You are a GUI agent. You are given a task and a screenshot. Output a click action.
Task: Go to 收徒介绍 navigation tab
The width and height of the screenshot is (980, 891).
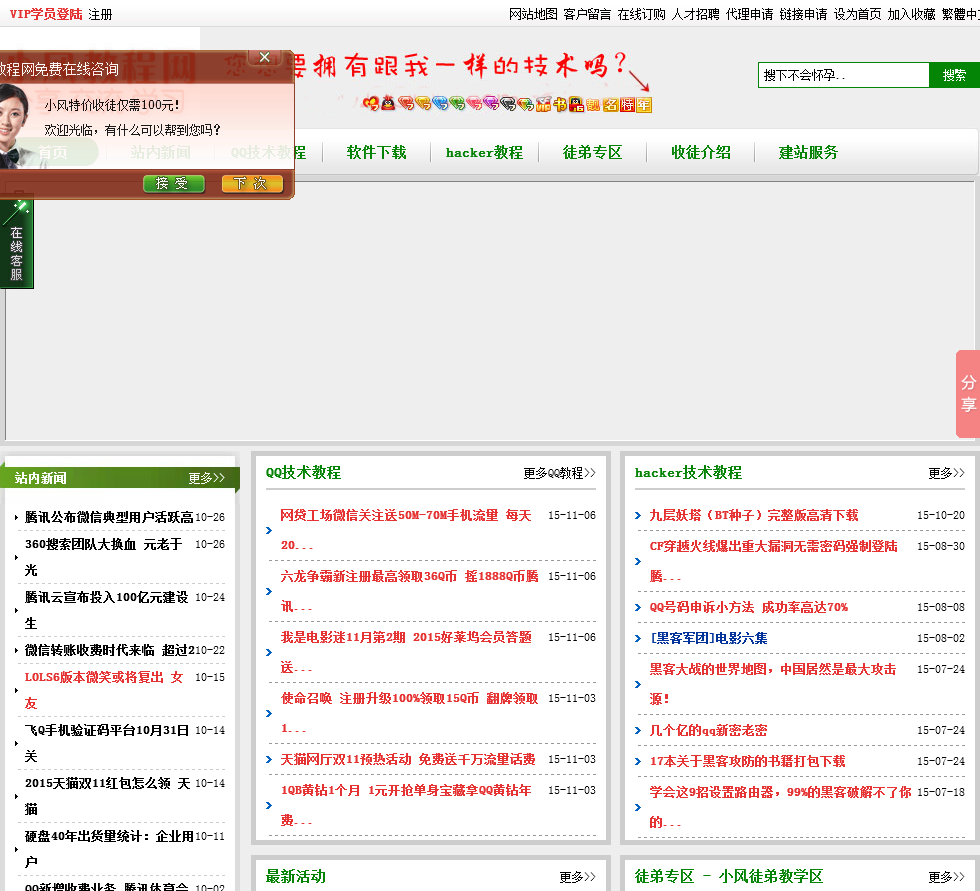pyautogui.click(x=701, y=152)
